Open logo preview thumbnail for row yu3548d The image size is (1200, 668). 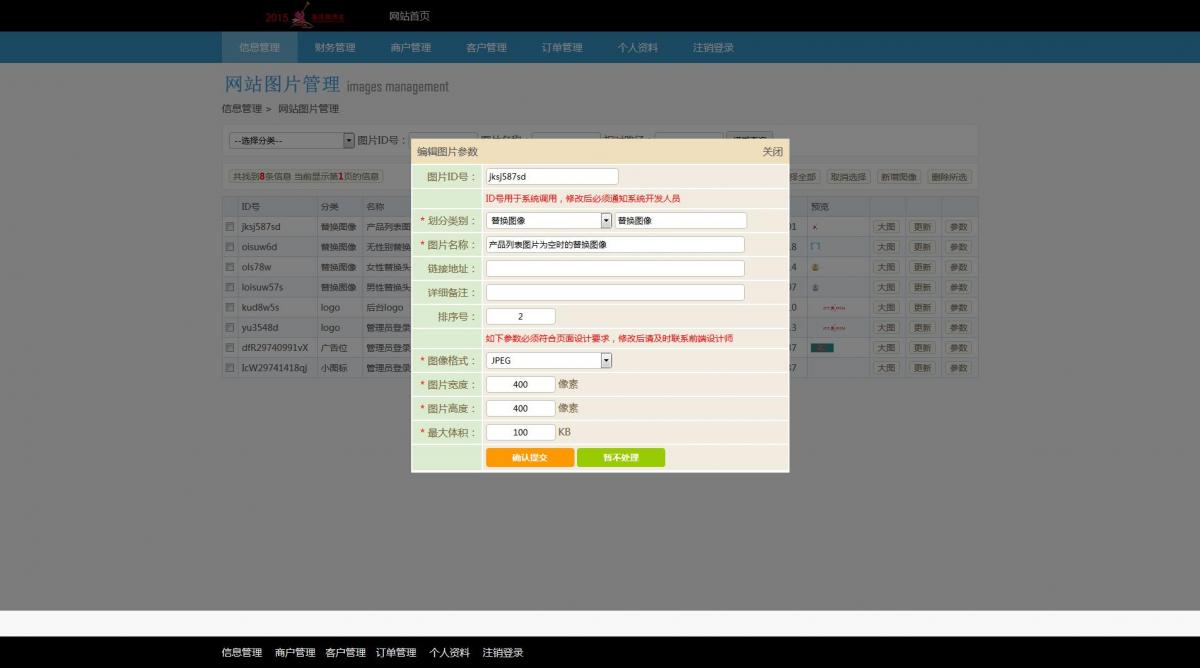click(834, 328)
